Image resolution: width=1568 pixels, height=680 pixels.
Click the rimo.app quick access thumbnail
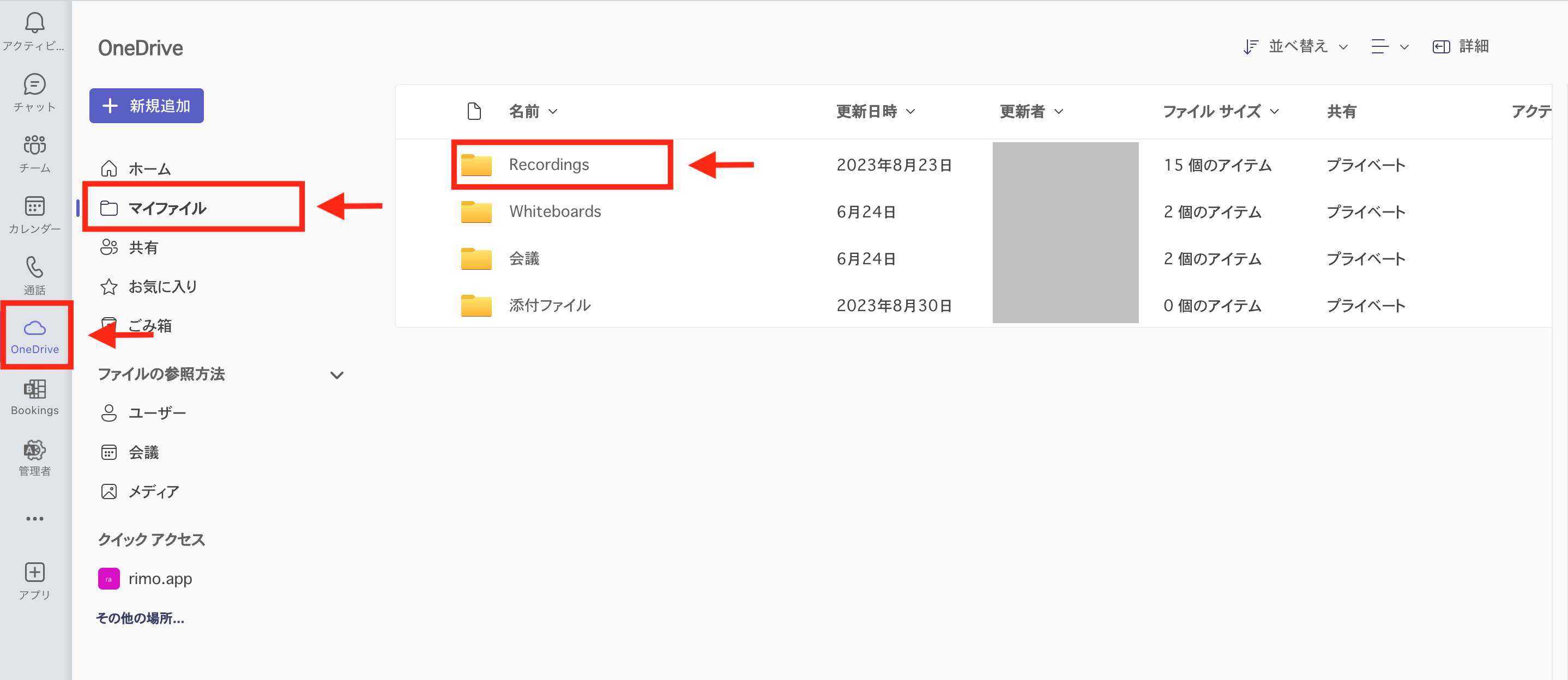pos(109,579)
